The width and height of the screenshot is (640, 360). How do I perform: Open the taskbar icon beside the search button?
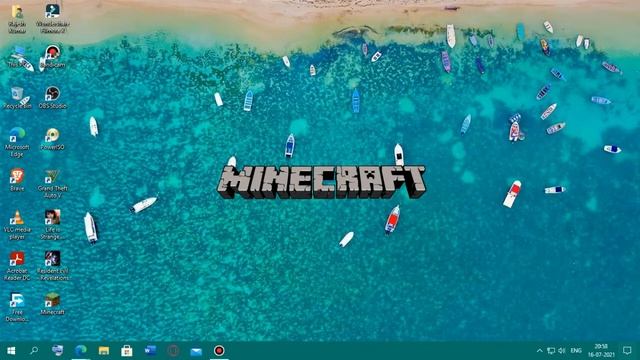pos(58,351)
